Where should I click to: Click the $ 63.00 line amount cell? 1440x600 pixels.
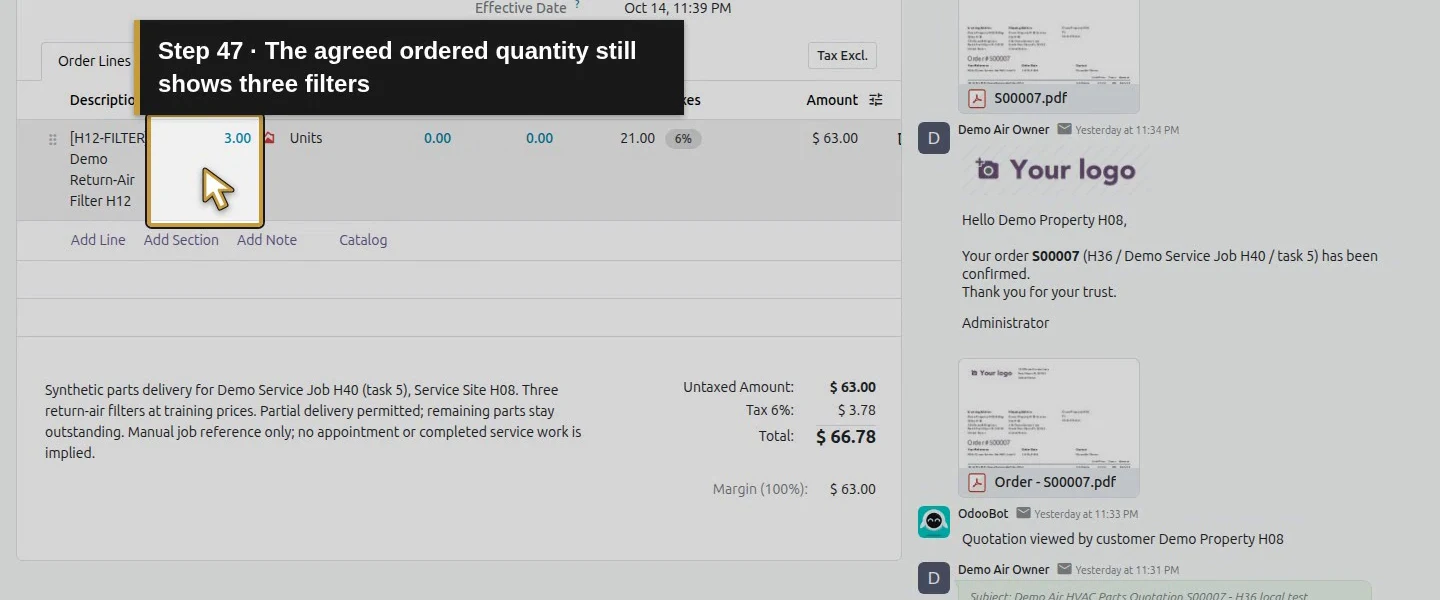pyautogui.click(x=835, y=138)
